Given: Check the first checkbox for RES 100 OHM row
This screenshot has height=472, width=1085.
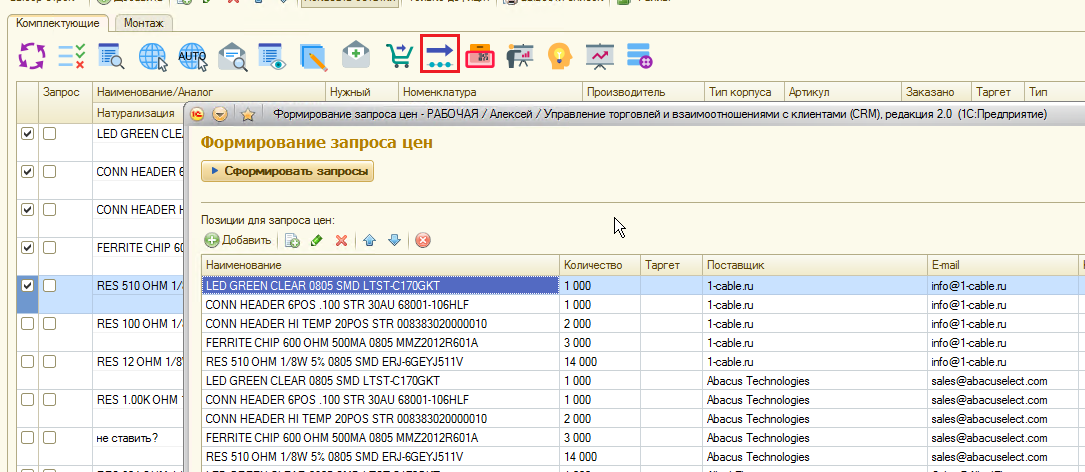Looking at the screenshot, I should (x=28, y=323).
